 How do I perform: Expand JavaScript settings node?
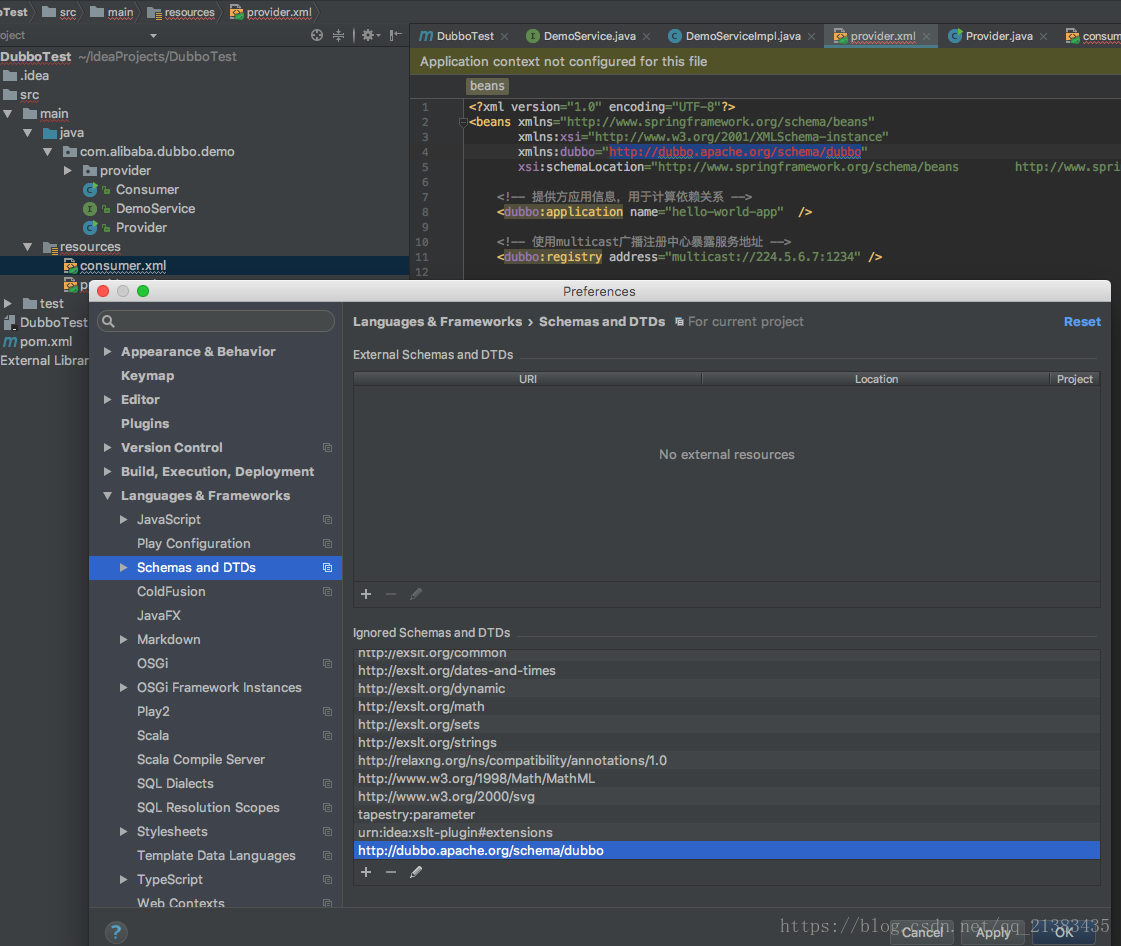pyautogui.click(x=124, y=520)
